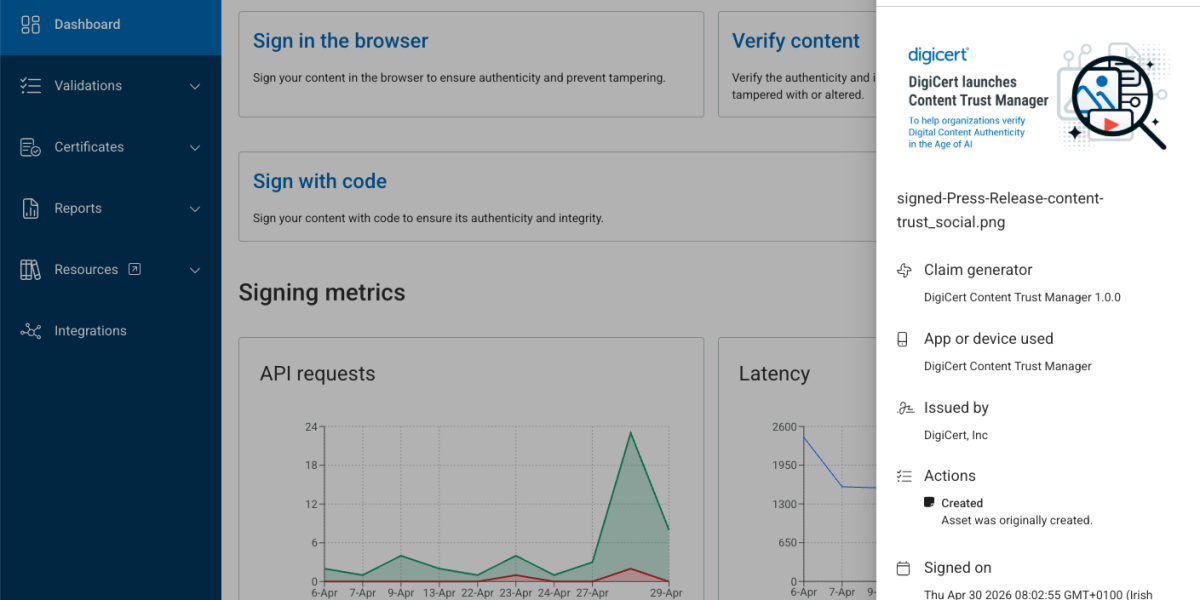The image size is (1200, 600).
Task: Open the Verify content link
Action: 796,41
